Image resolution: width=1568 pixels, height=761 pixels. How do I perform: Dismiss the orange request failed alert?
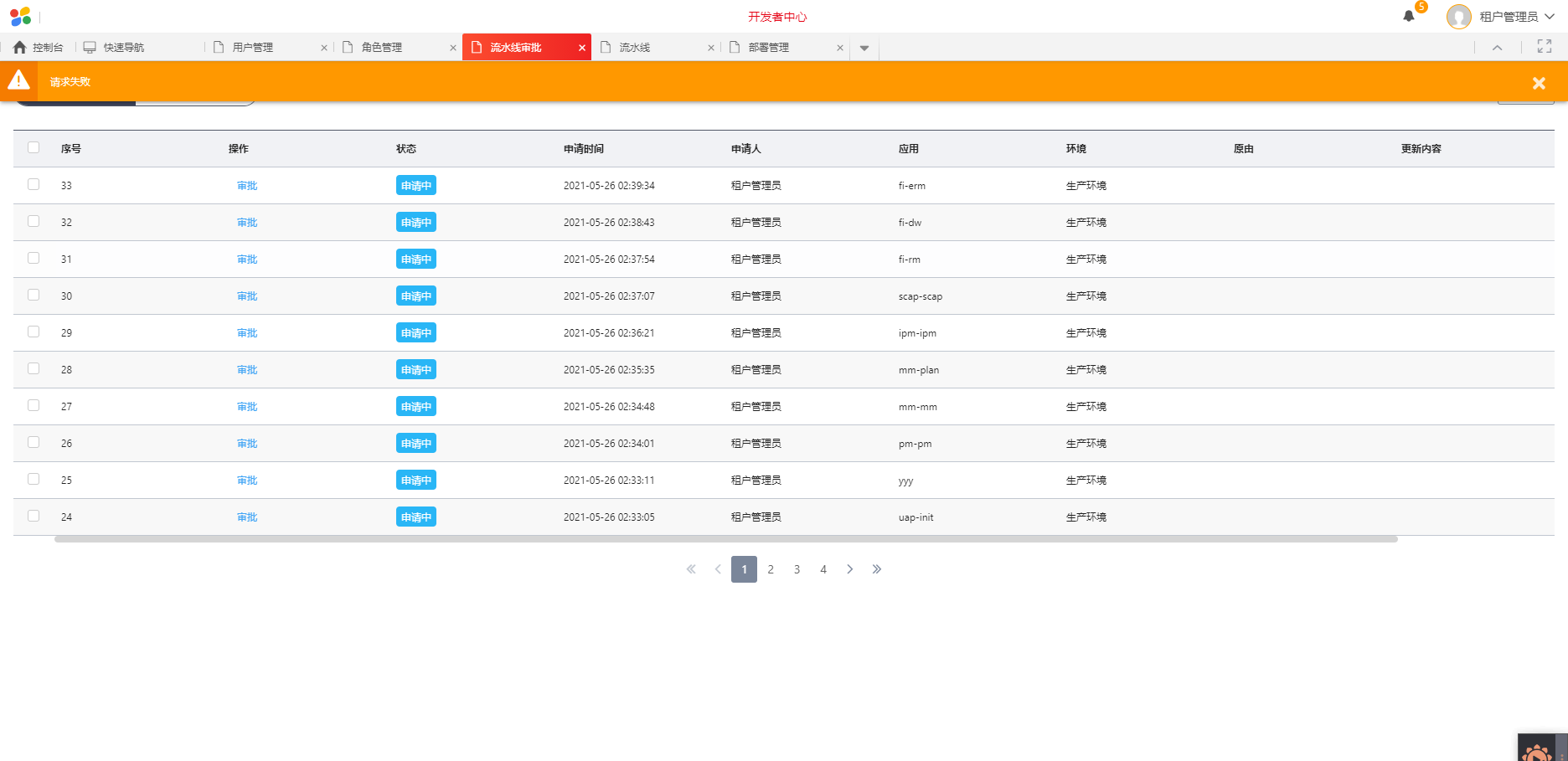pos(1539,83)
